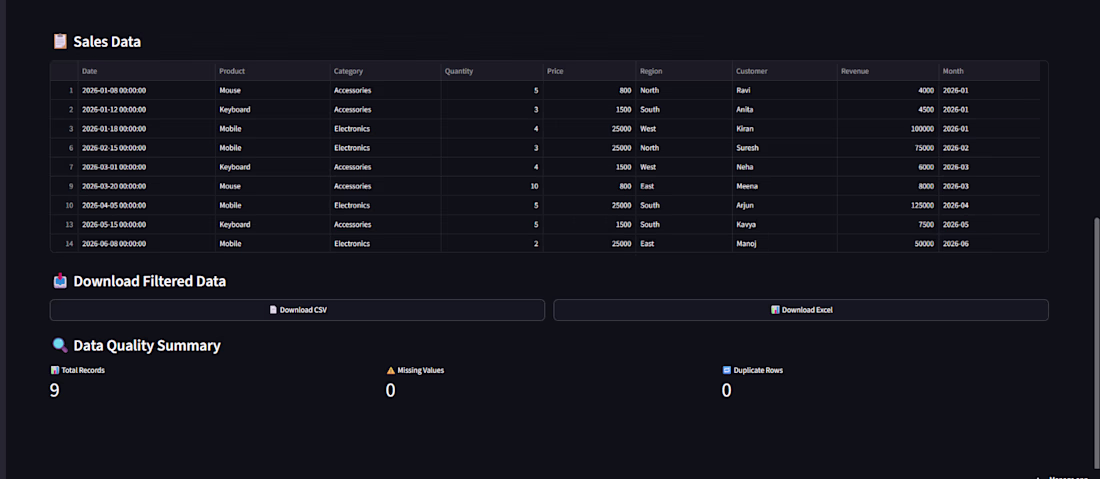Viewport: 1100px width, 479px height.
Task: Click revenue cell 125000
Action: pos(887,205)
